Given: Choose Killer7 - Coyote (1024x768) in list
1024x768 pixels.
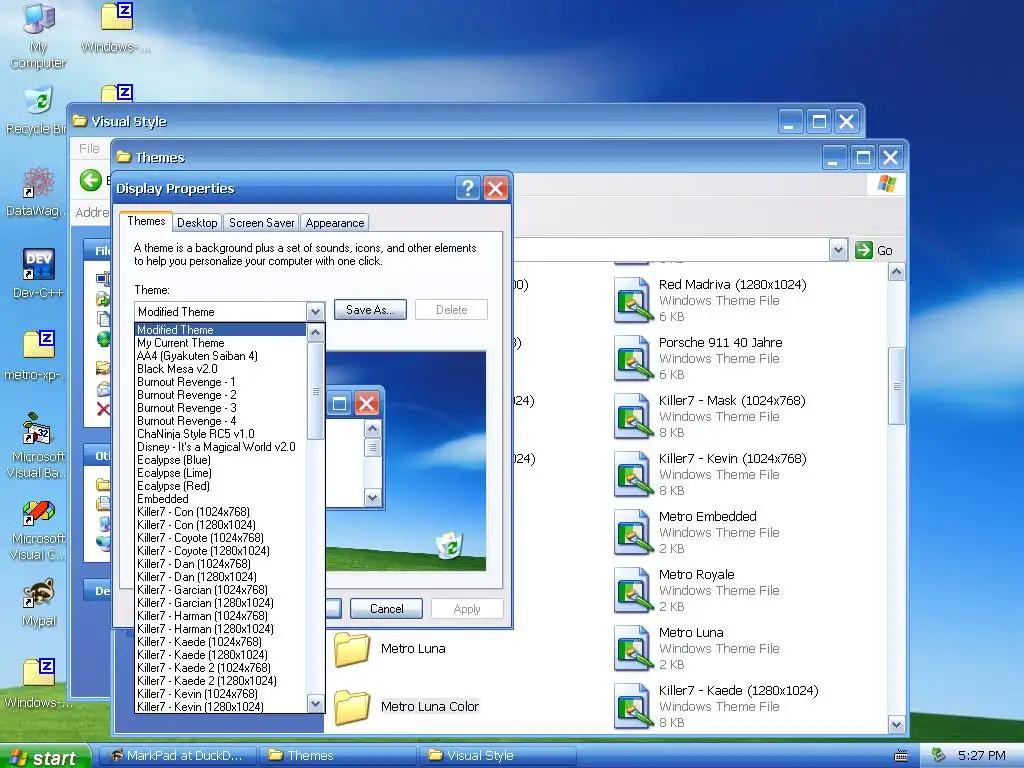Looking at the screenshot, I should tap(221, 538).
